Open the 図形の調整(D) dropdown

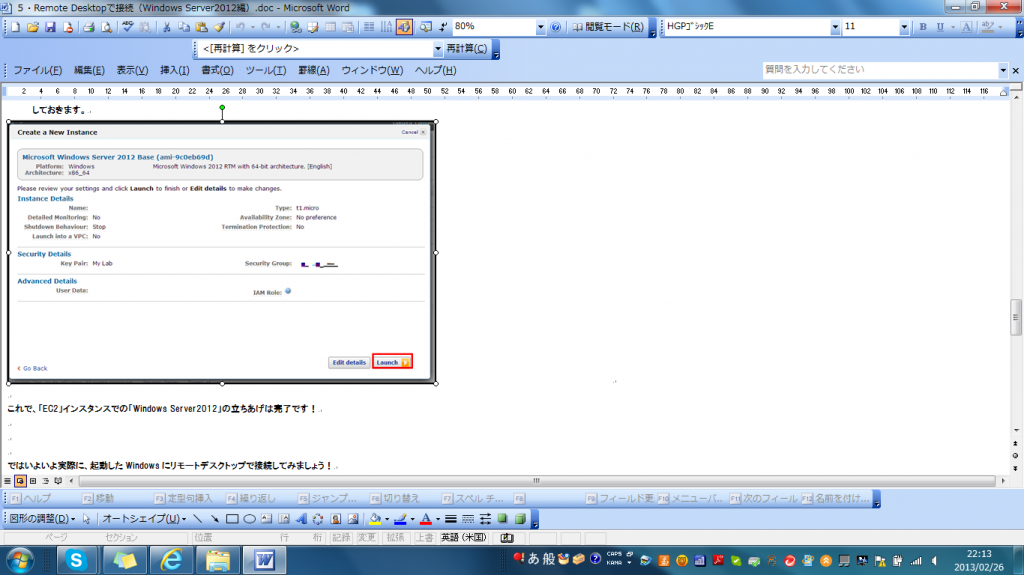coord(42,519)
